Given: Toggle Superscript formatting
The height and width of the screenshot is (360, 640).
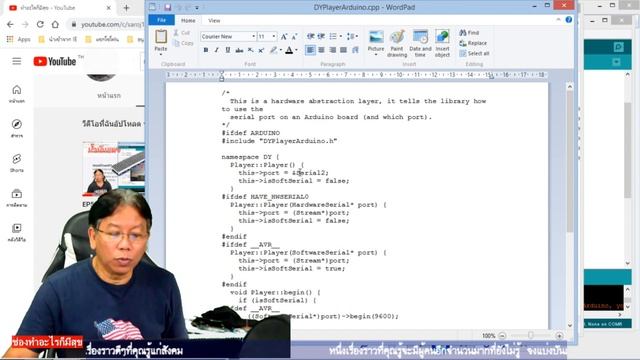Looking at the screenshot, I should pos(261,50).
